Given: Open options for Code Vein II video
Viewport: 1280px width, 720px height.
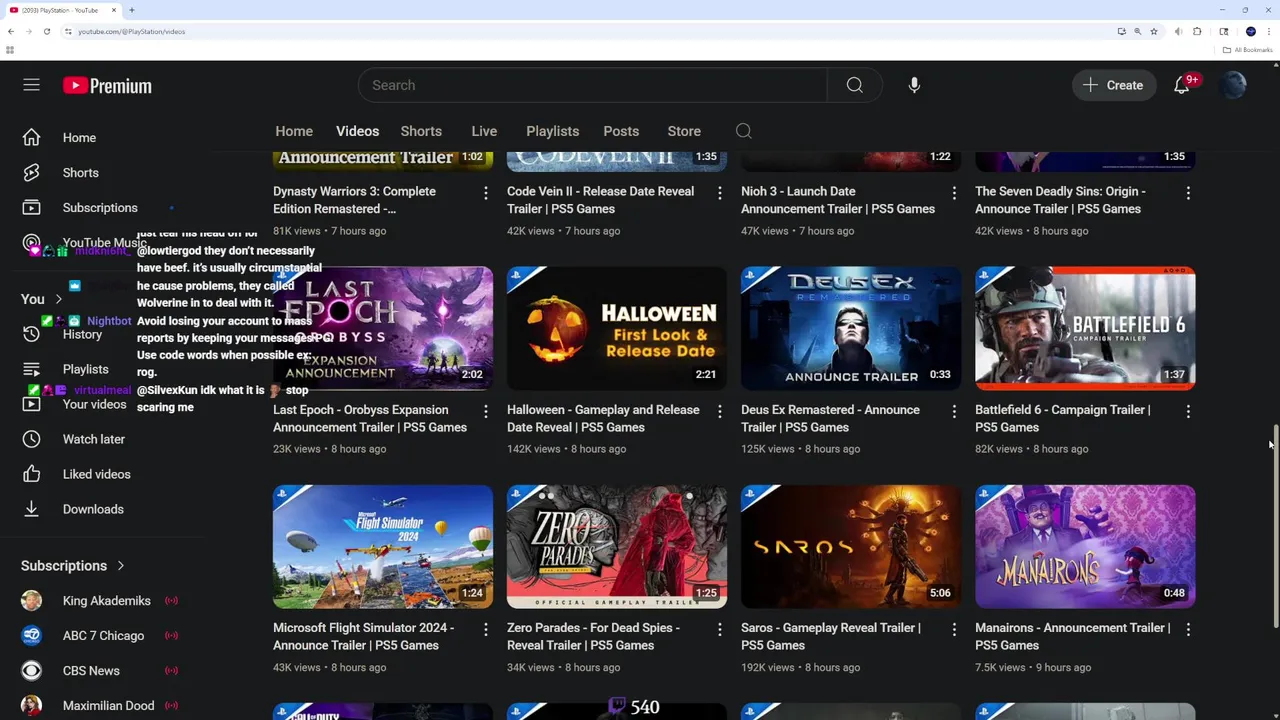Looking at the screenshot, I should pyautogui.click(x=719, y=192).
